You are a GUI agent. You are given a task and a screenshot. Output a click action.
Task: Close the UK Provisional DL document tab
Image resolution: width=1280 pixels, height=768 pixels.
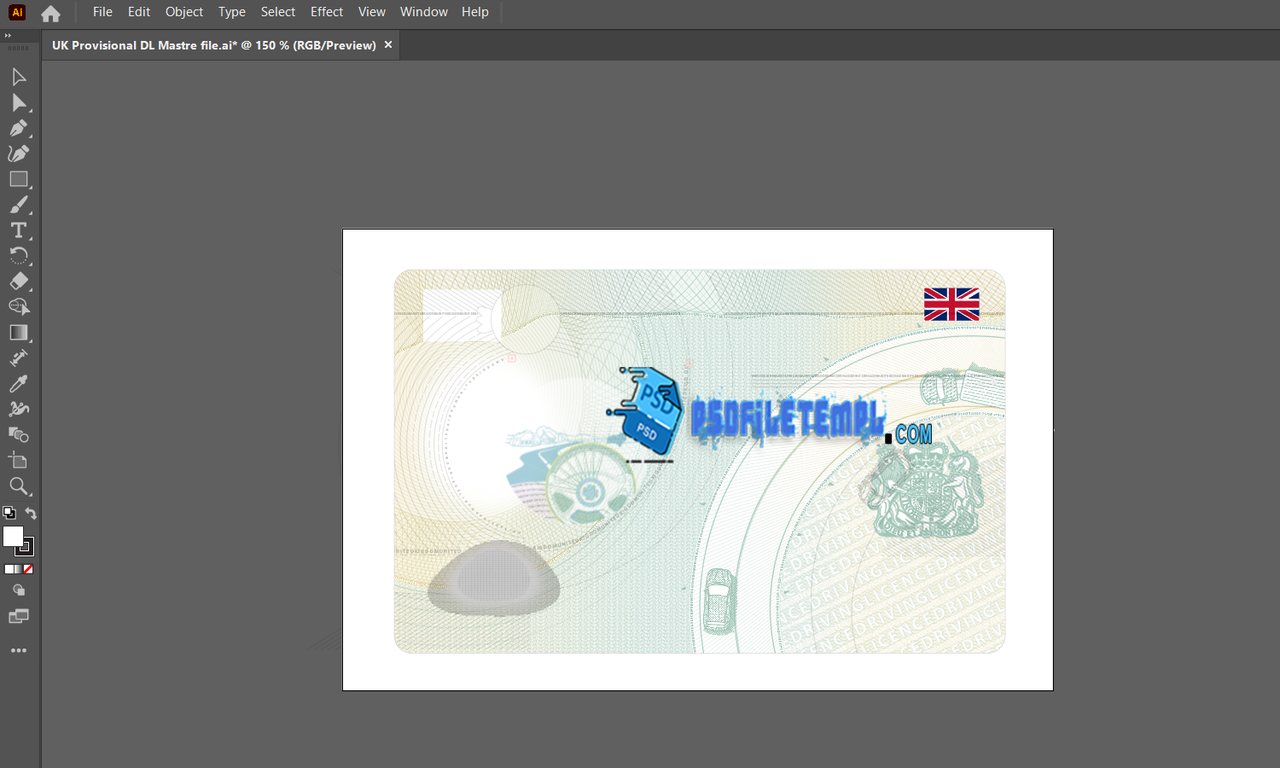tap(388, 45)
